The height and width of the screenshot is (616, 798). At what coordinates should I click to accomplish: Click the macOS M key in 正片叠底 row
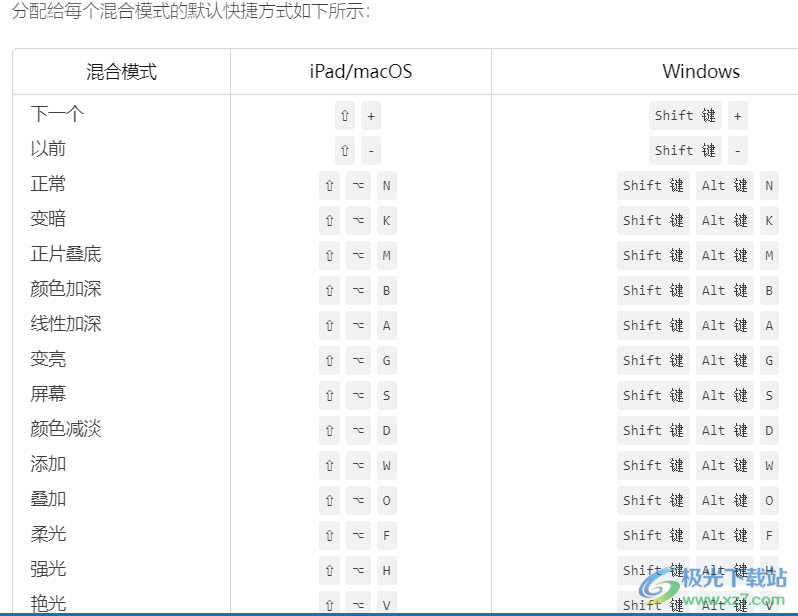(386, 256)
